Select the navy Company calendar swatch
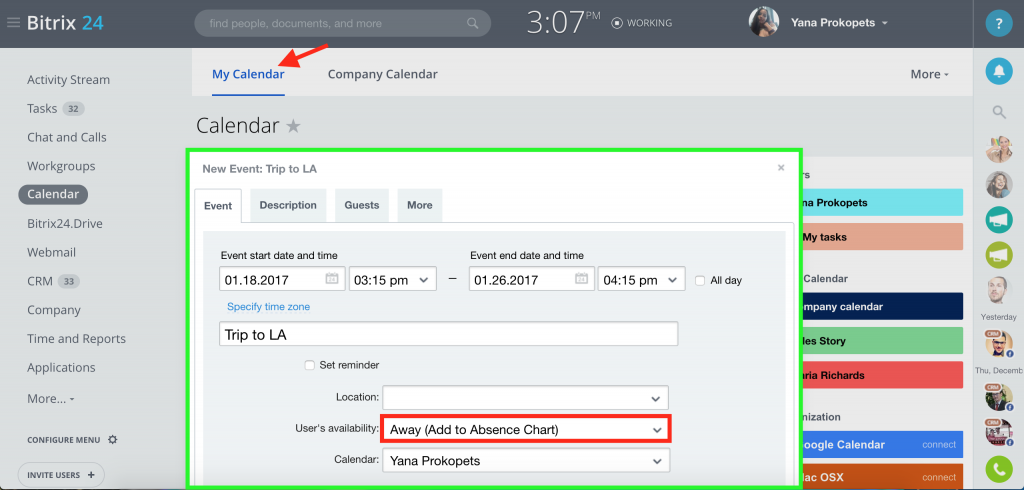The height and width of the screenshot is (490, 1024). pos(882,306)
